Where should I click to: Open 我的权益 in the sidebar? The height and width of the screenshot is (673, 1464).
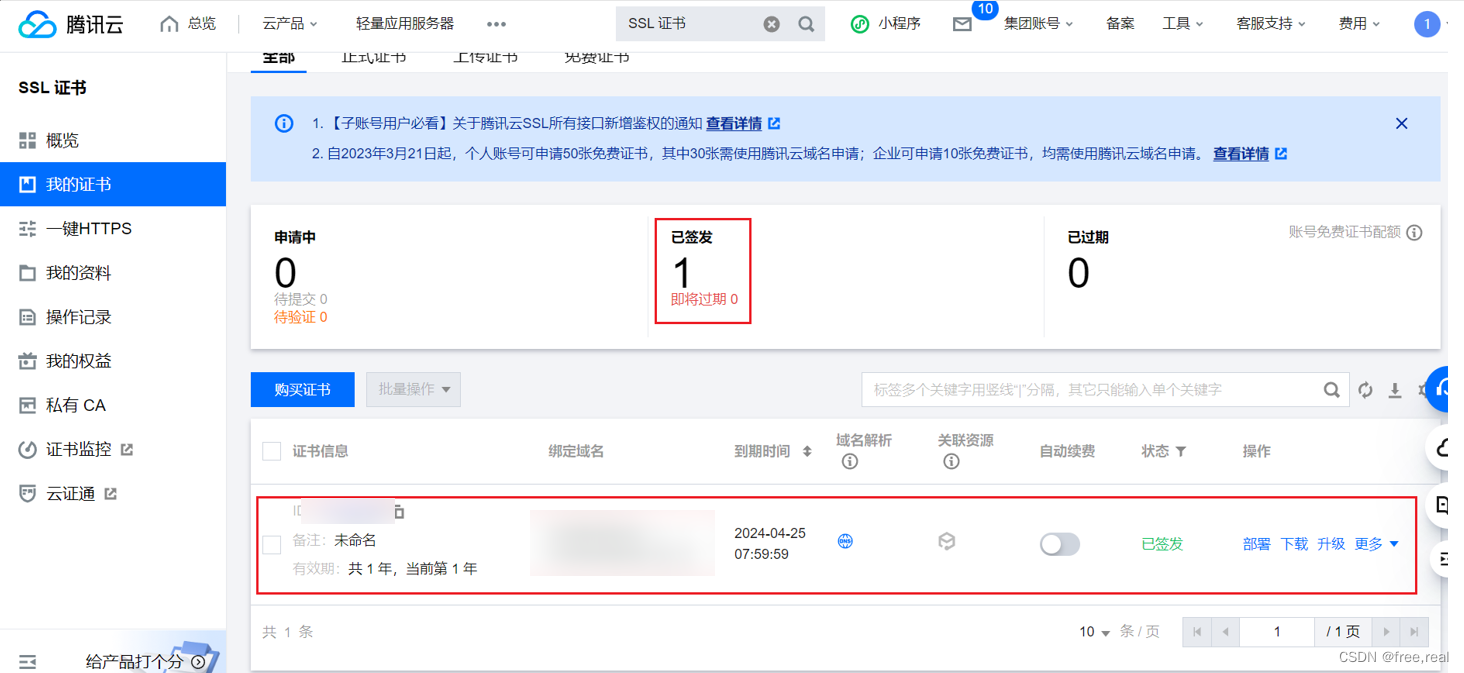tap(113, 361)
